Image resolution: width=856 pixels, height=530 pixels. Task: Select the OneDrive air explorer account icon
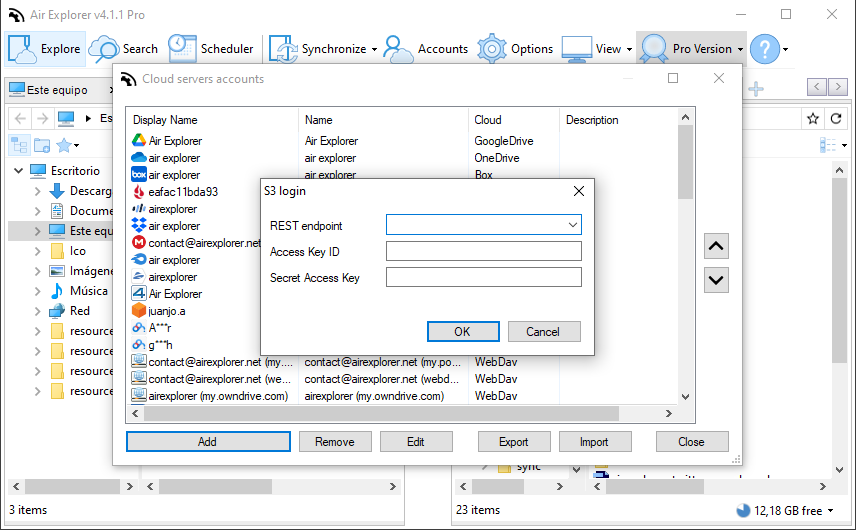point(139,158)
